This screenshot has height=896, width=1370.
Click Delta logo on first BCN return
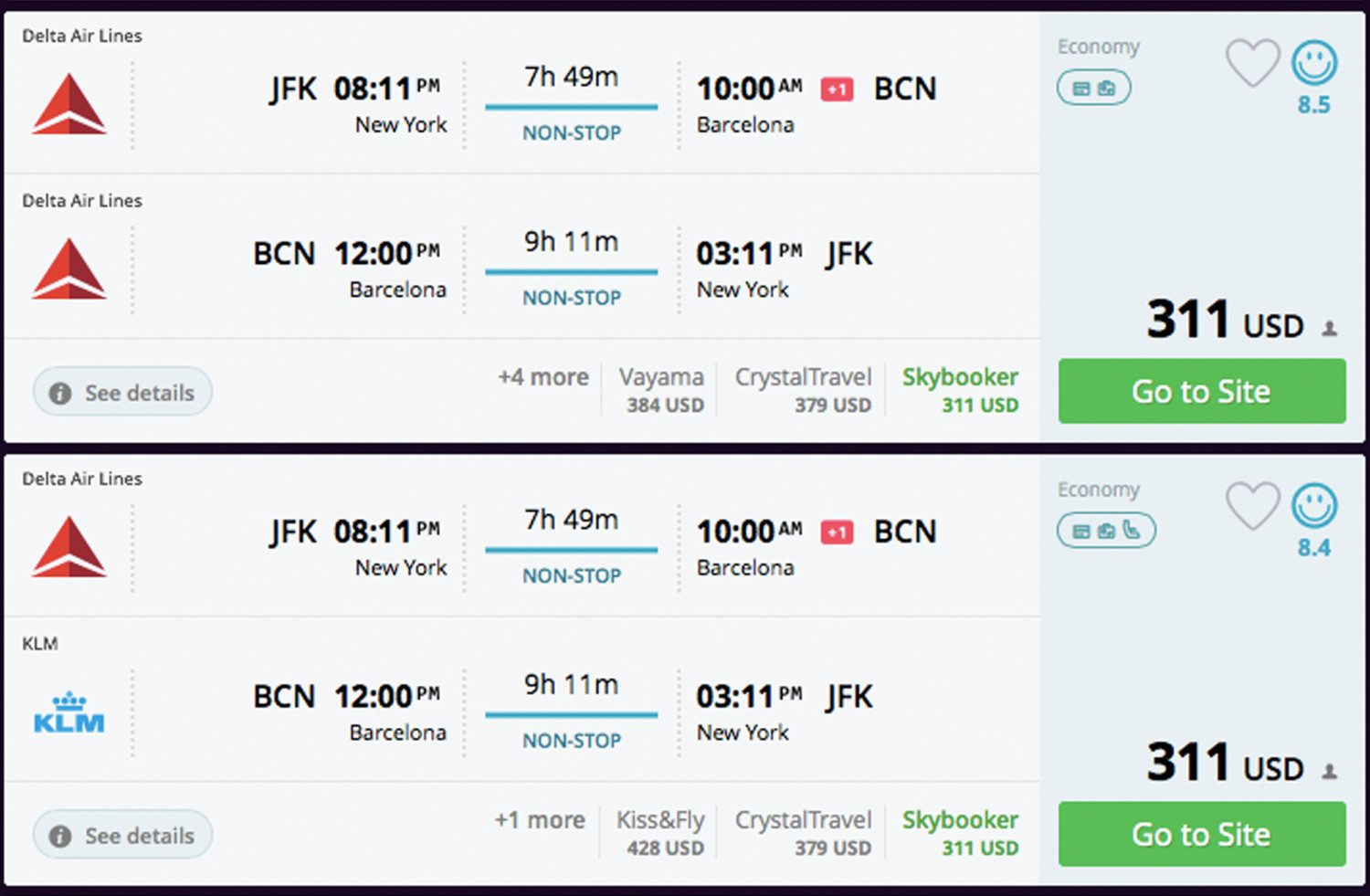69,269
